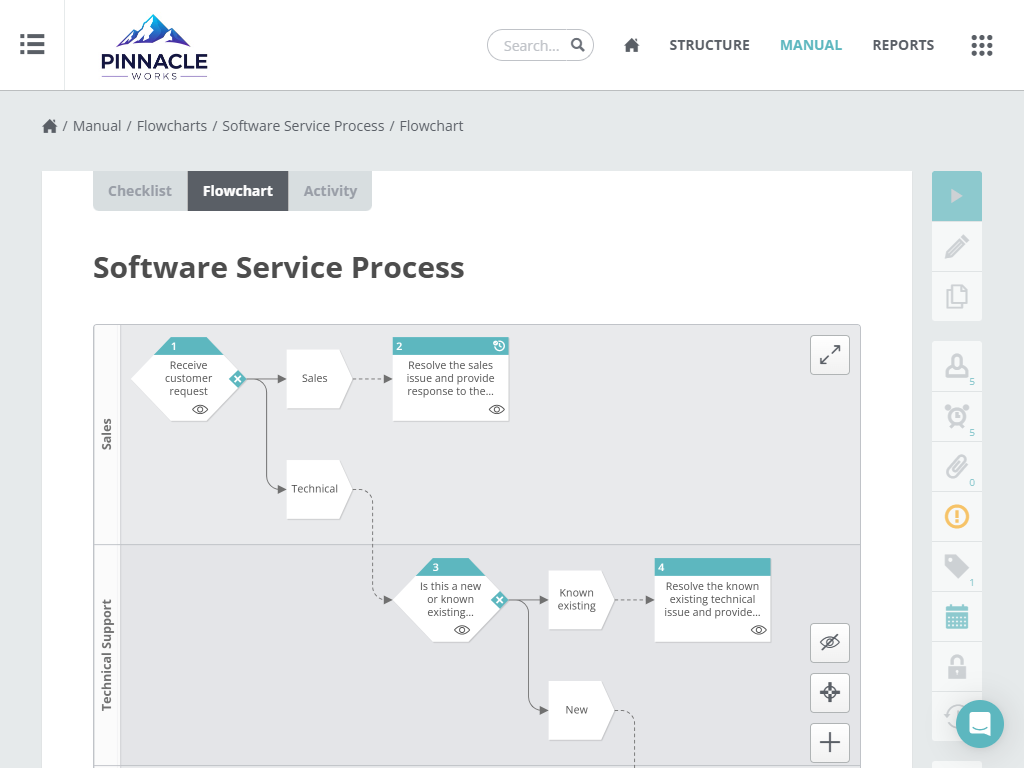Click the Flowchart breadcrumb item
The image size is (1024, 768).
[431, 126]
